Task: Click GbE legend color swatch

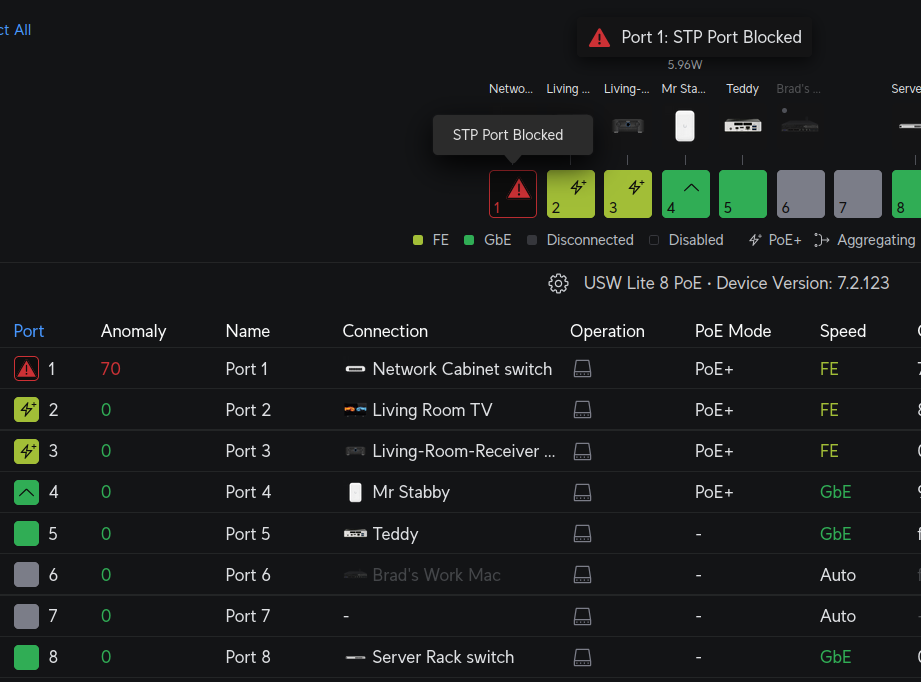Action: pos(469,240)
